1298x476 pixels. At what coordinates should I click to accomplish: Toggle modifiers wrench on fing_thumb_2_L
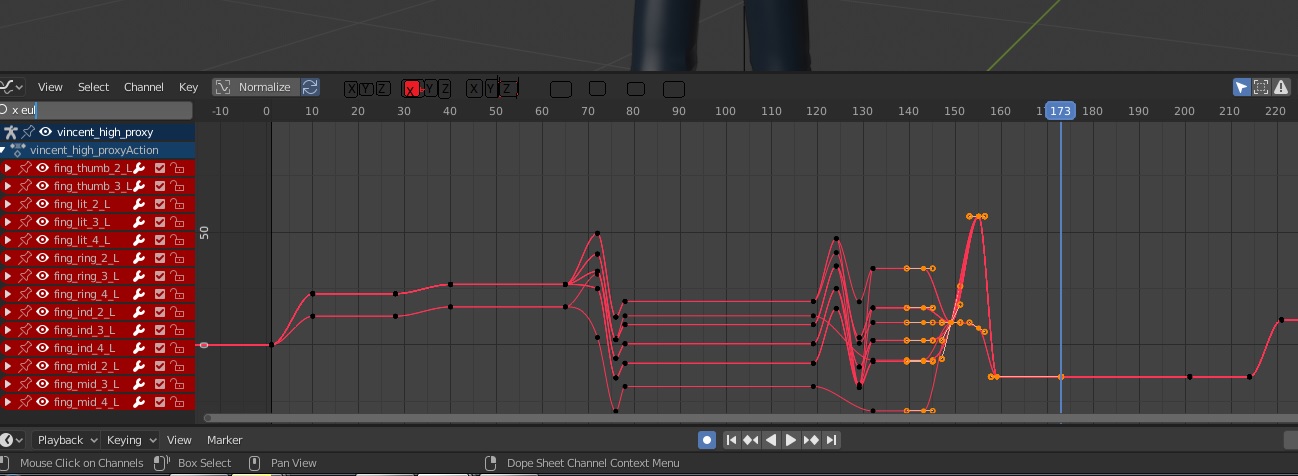tap(140, 168)
